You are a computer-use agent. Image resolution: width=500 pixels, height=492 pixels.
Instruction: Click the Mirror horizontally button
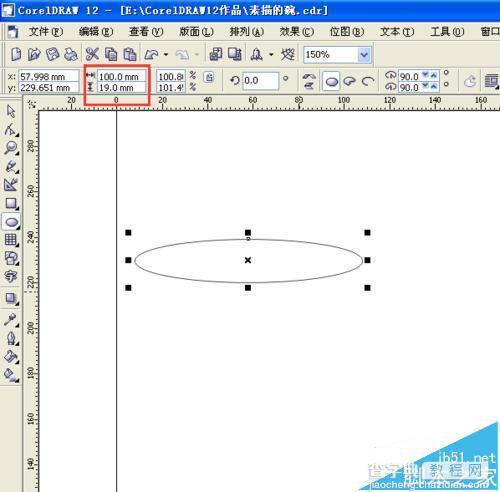(x=309, y=77)
